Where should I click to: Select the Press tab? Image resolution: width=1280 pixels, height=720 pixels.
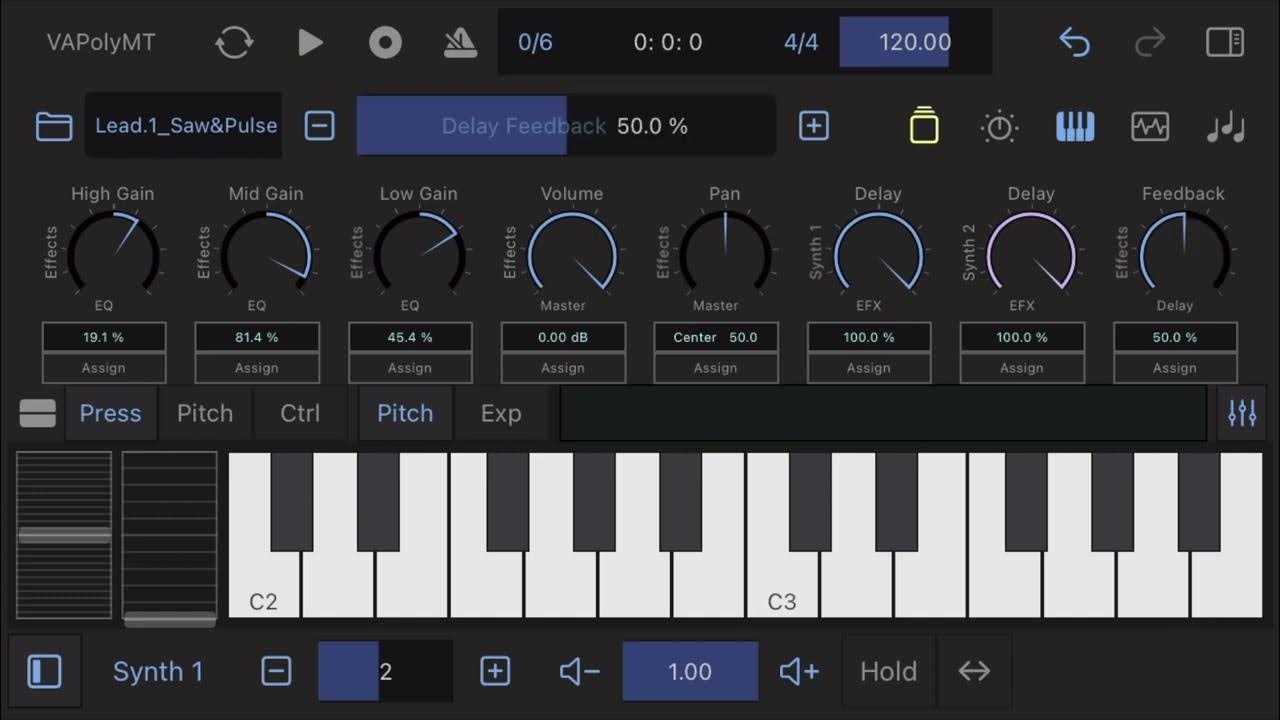coord(110,413)
